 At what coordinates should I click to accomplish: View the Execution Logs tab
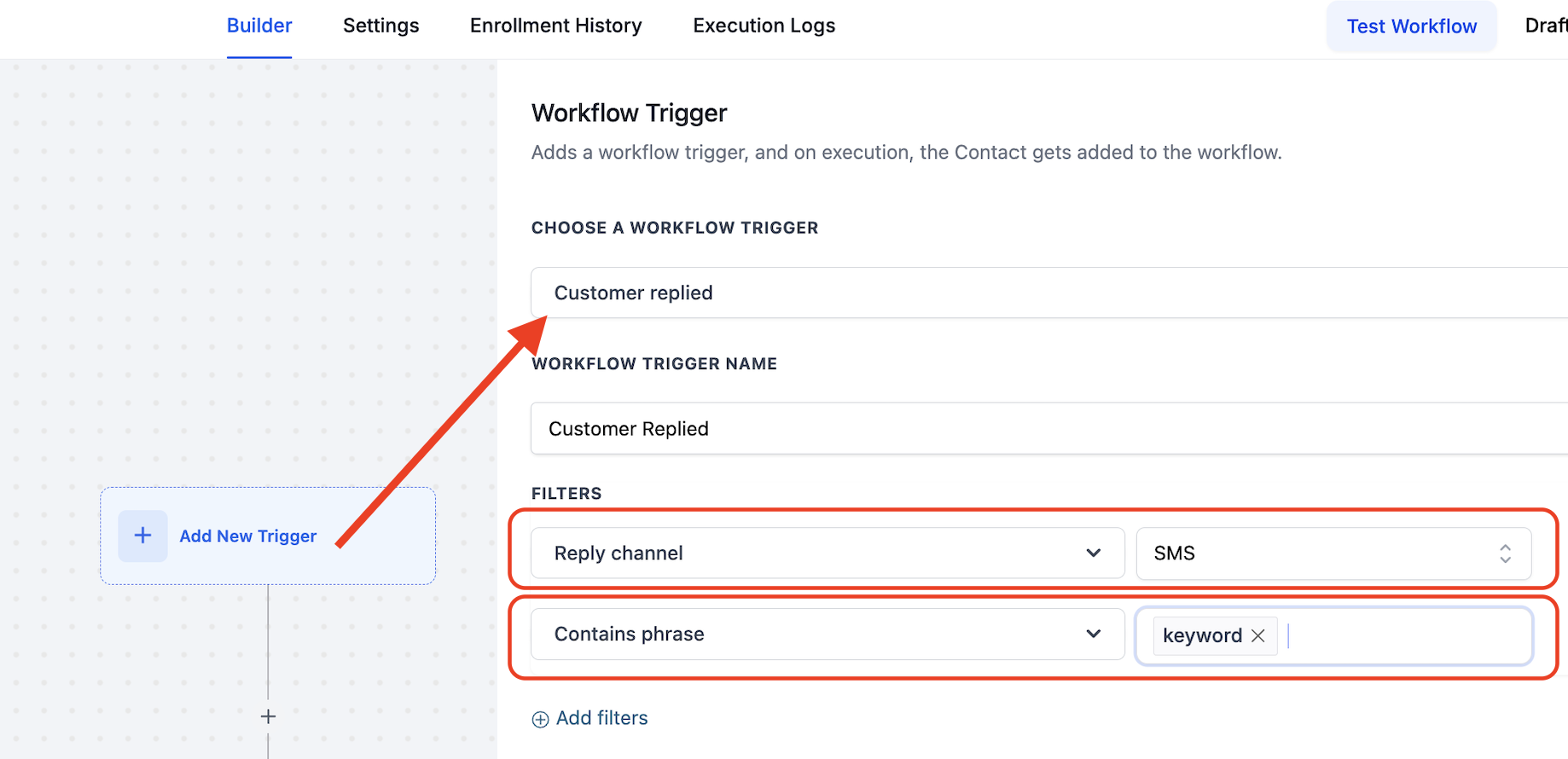(x=764, y=26)
